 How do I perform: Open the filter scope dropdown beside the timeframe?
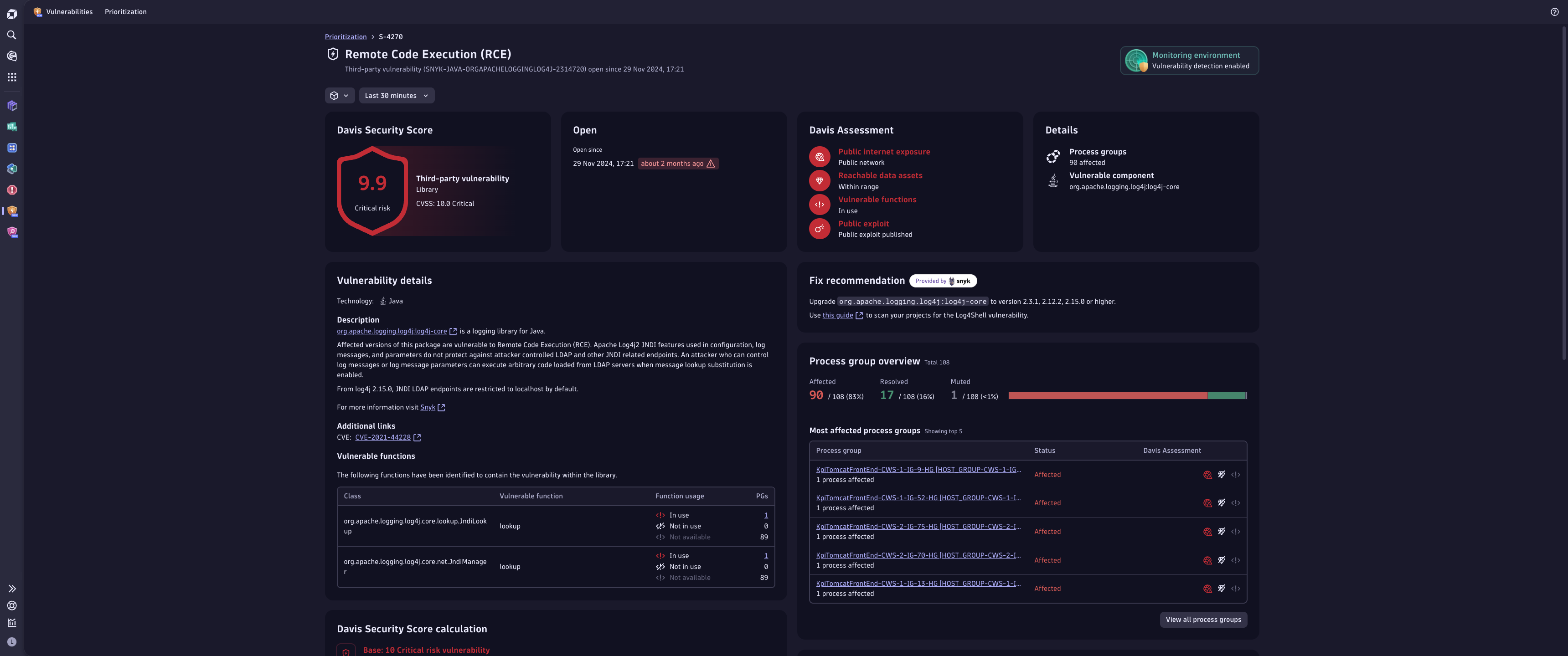[339, 96]
